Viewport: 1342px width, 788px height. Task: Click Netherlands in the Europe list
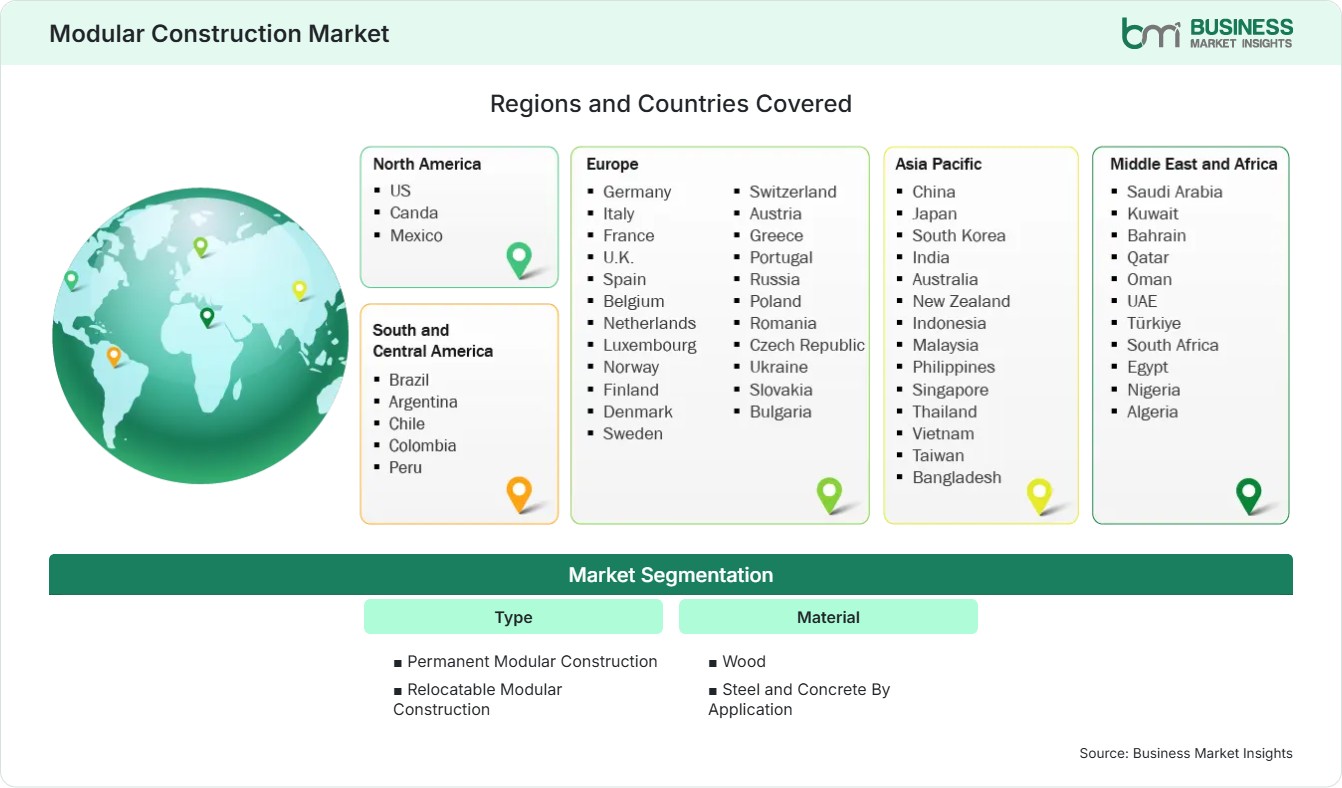click(649, 323)
